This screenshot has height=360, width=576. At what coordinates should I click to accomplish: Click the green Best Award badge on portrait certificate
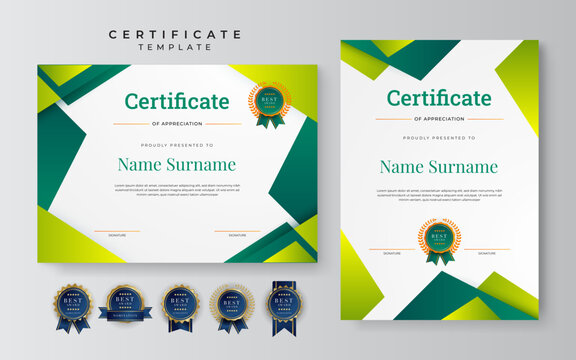(x=439, y=241)
